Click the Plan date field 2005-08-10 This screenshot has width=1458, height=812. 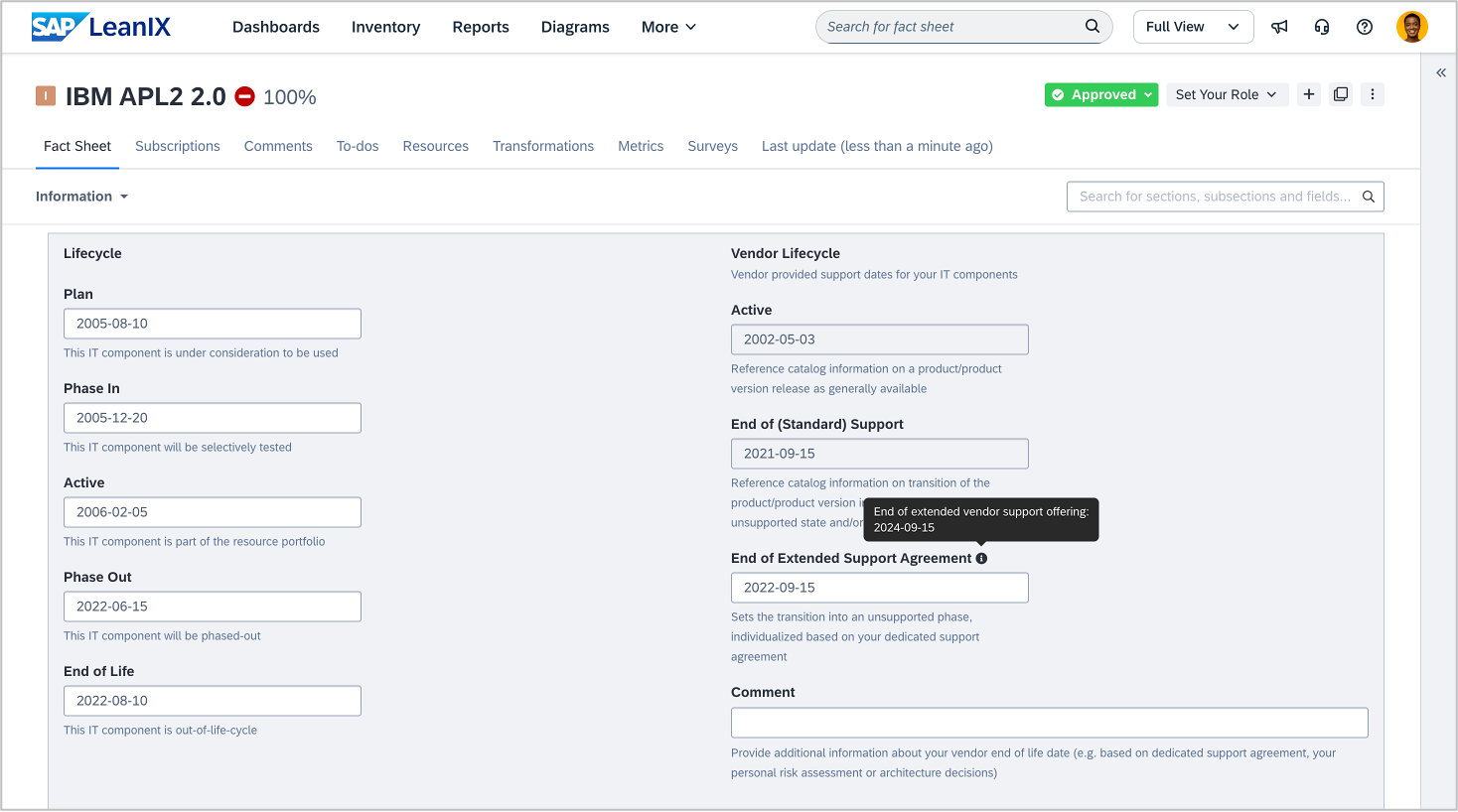coord(213,324)
